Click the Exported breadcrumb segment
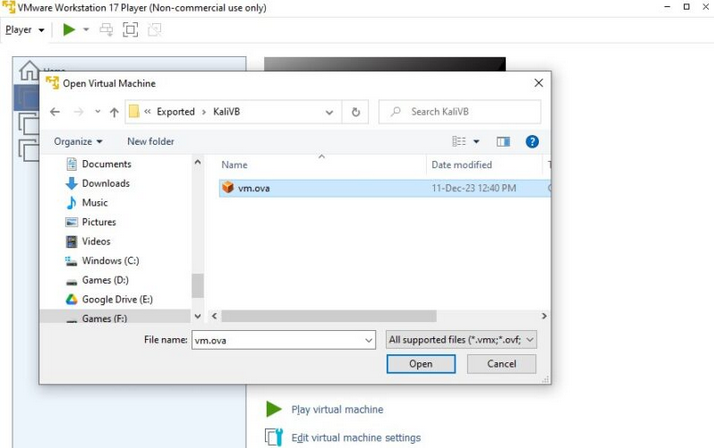This screenshot has height=448, width=714. pyautogui.click(x=176, y=112)
